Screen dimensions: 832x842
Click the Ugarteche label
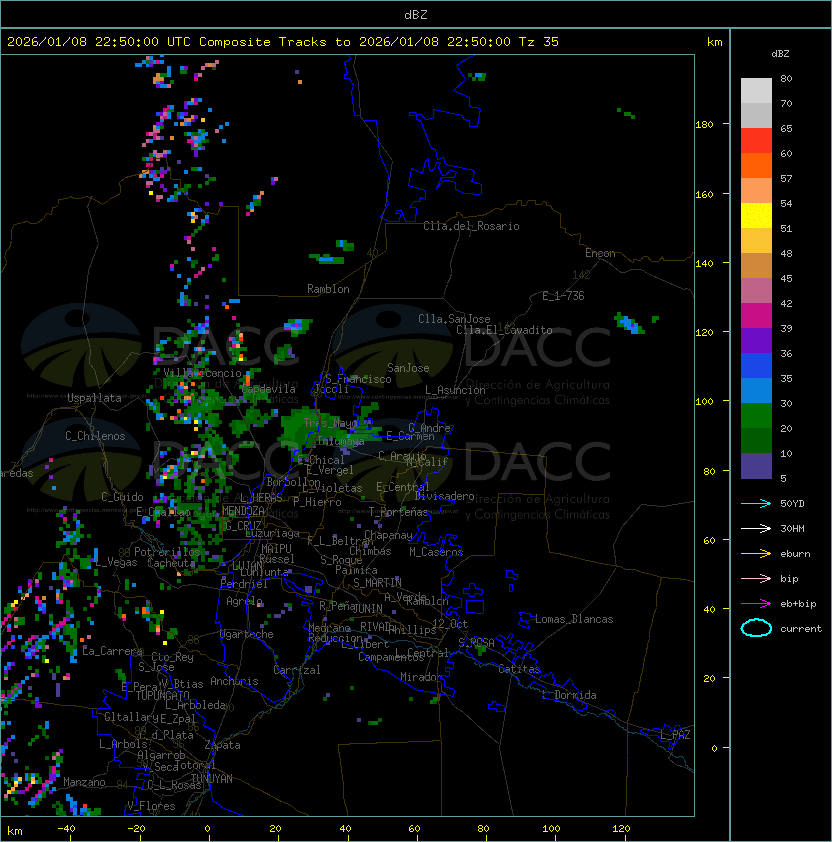point(247,634)
